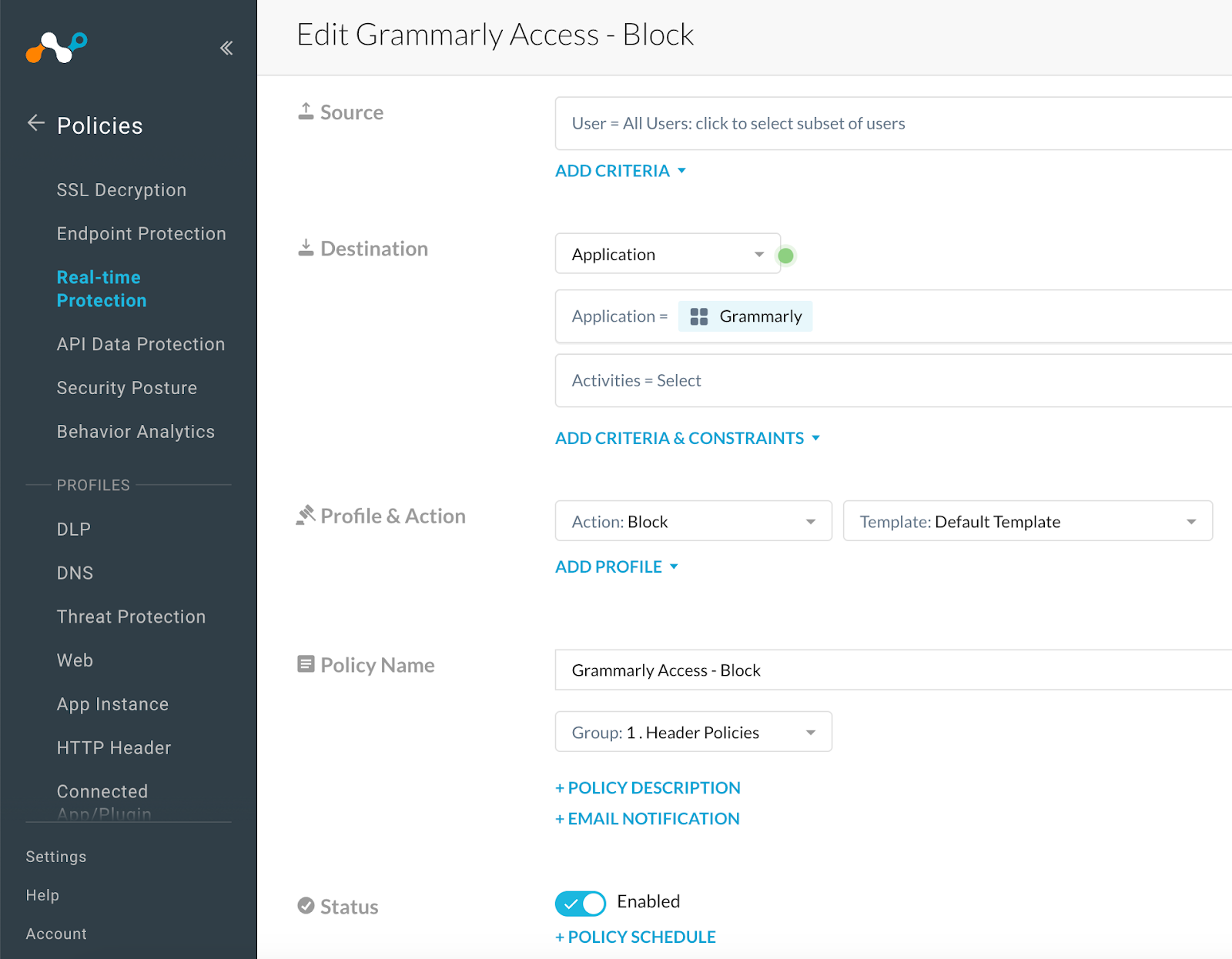Expand ADD CRITERIA & CONSTRAINTS menu

688,438
